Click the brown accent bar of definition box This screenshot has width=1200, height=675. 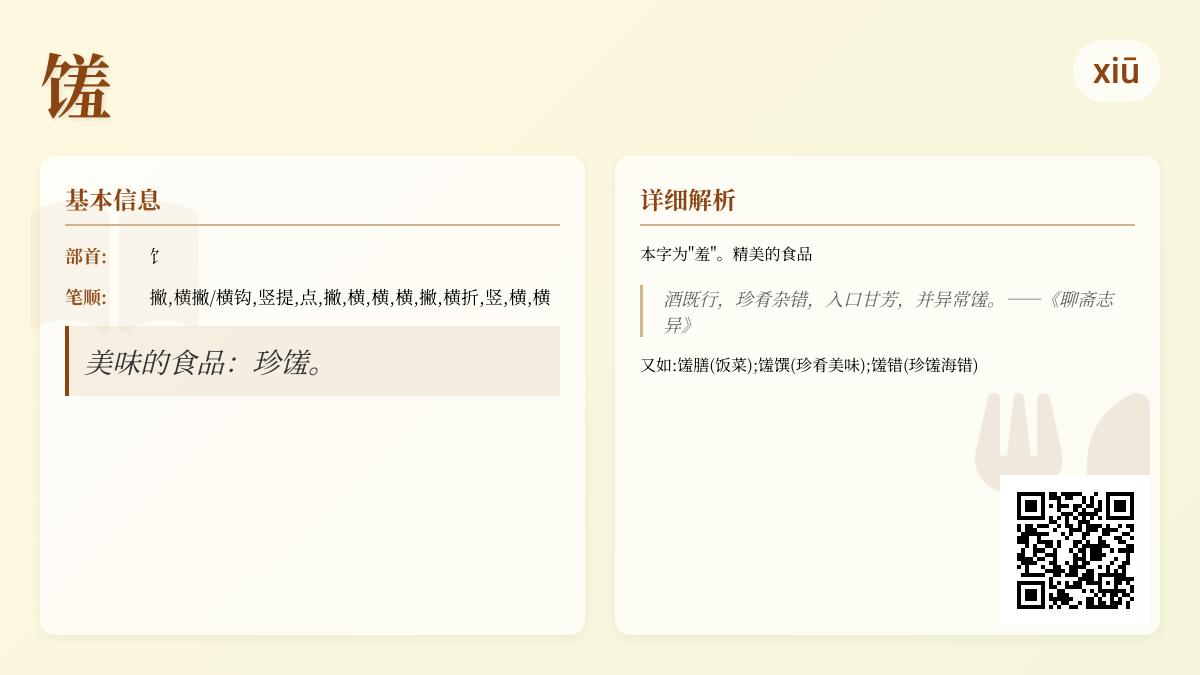coord(67,361)
